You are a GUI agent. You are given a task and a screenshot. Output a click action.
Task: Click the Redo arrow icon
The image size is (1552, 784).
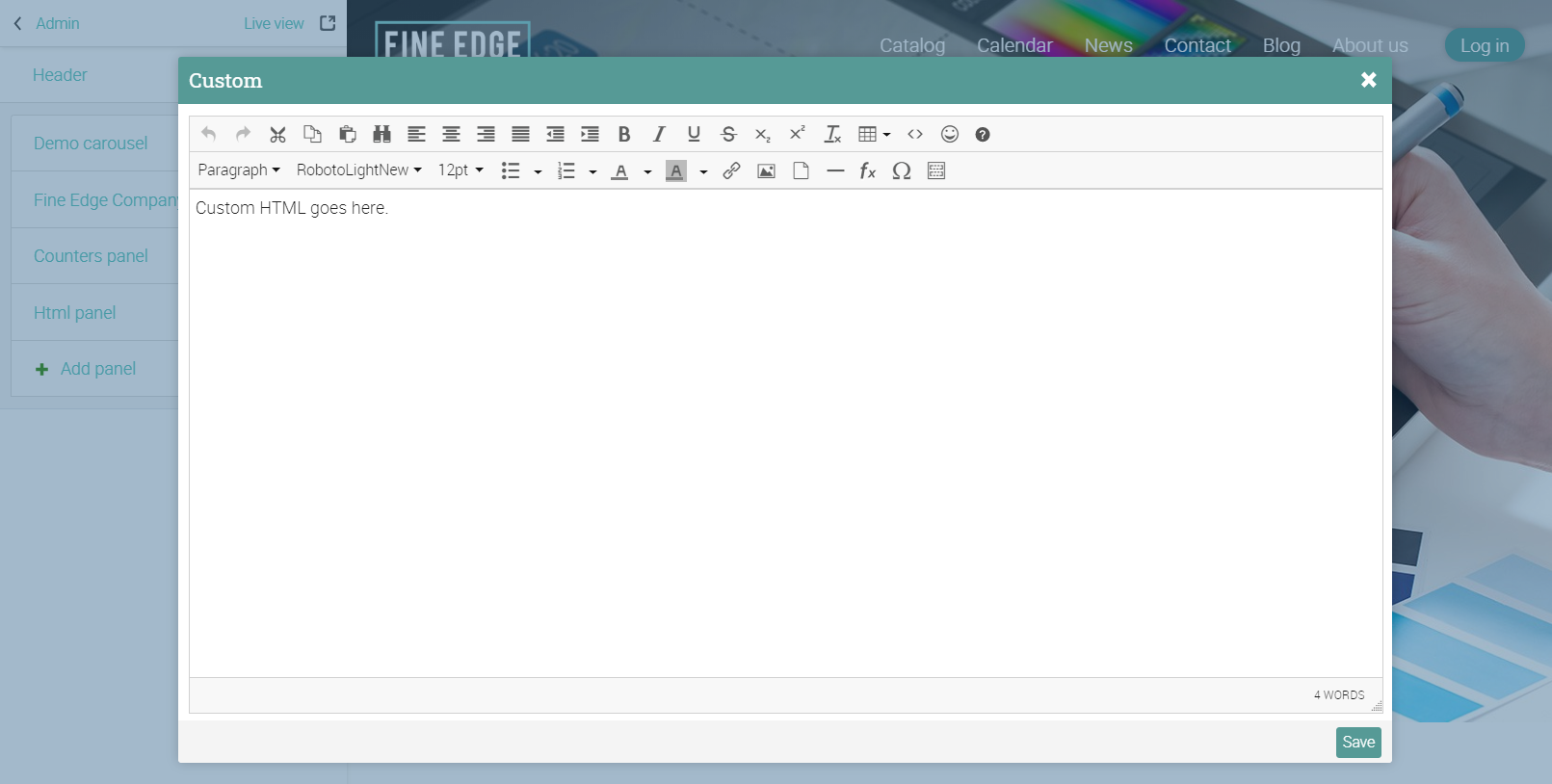pos(243,134)
